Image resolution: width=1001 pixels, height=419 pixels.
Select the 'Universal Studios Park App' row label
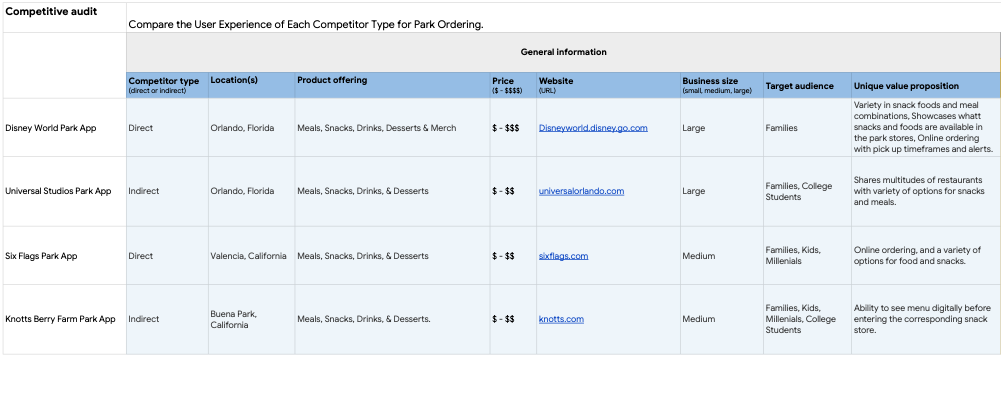(64, 191)
